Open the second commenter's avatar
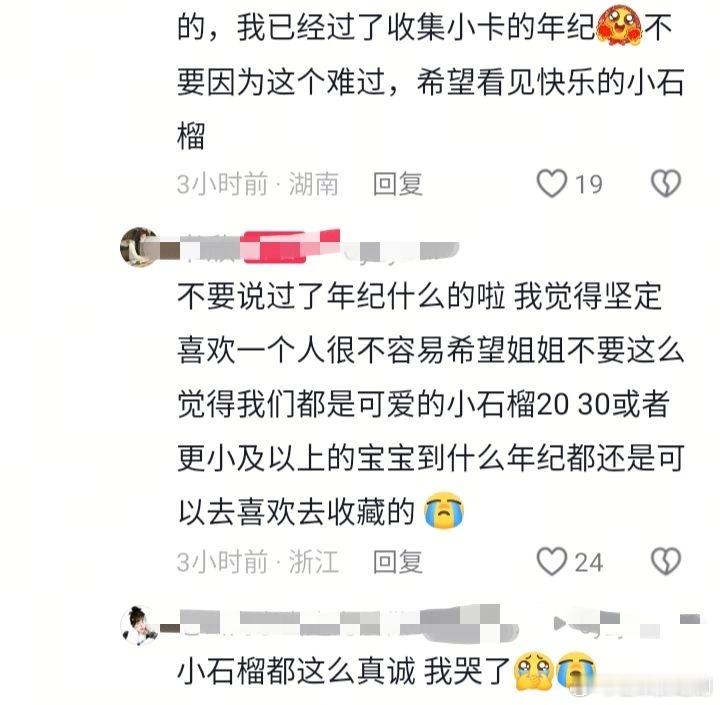Screen dimensions: 720x705 coord(139,247)
